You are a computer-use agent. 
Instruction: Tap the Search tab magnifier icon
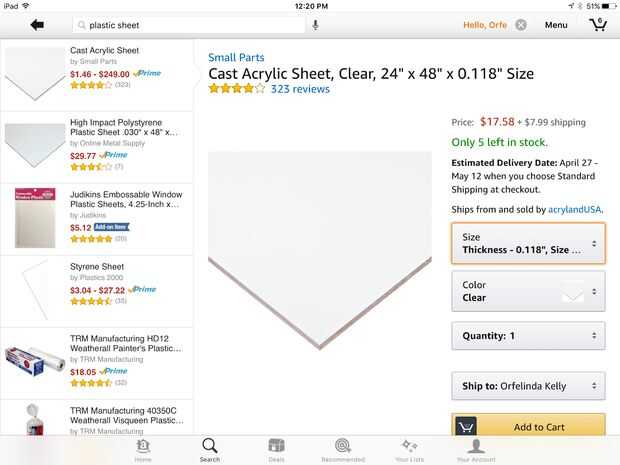pyautogui.click(x=209, y=449)
